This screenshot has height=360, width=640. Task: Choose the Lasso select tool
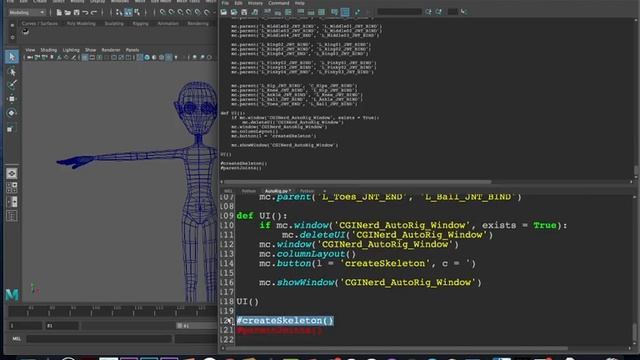coord(12,71)
